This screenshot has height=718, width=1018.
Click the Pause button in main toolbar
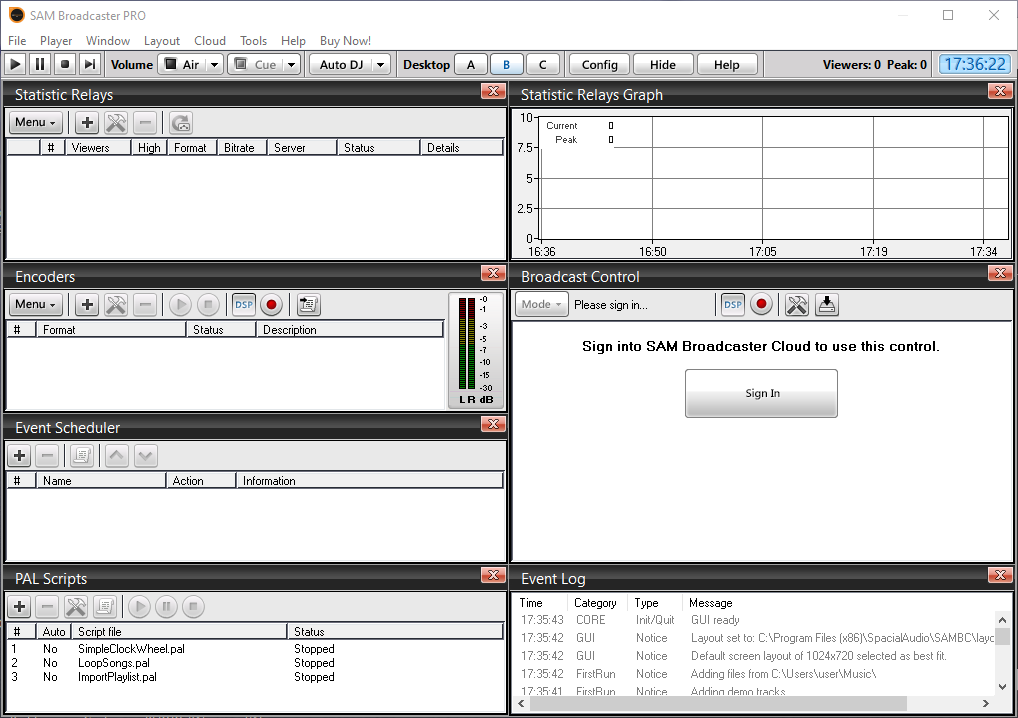pyautogui.click(x=40, y=64)
